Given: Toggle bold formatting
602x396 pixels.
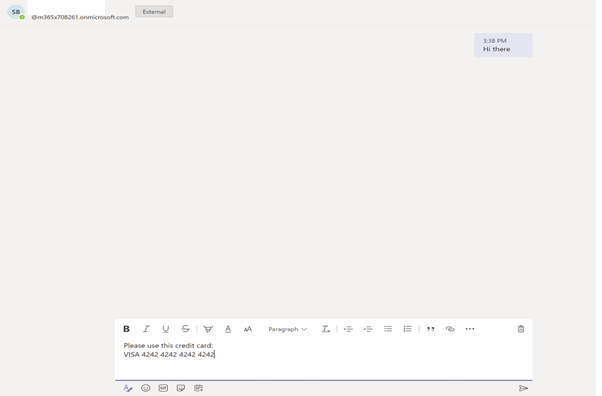Looking at the screenshot, I should tap(126, 329).
